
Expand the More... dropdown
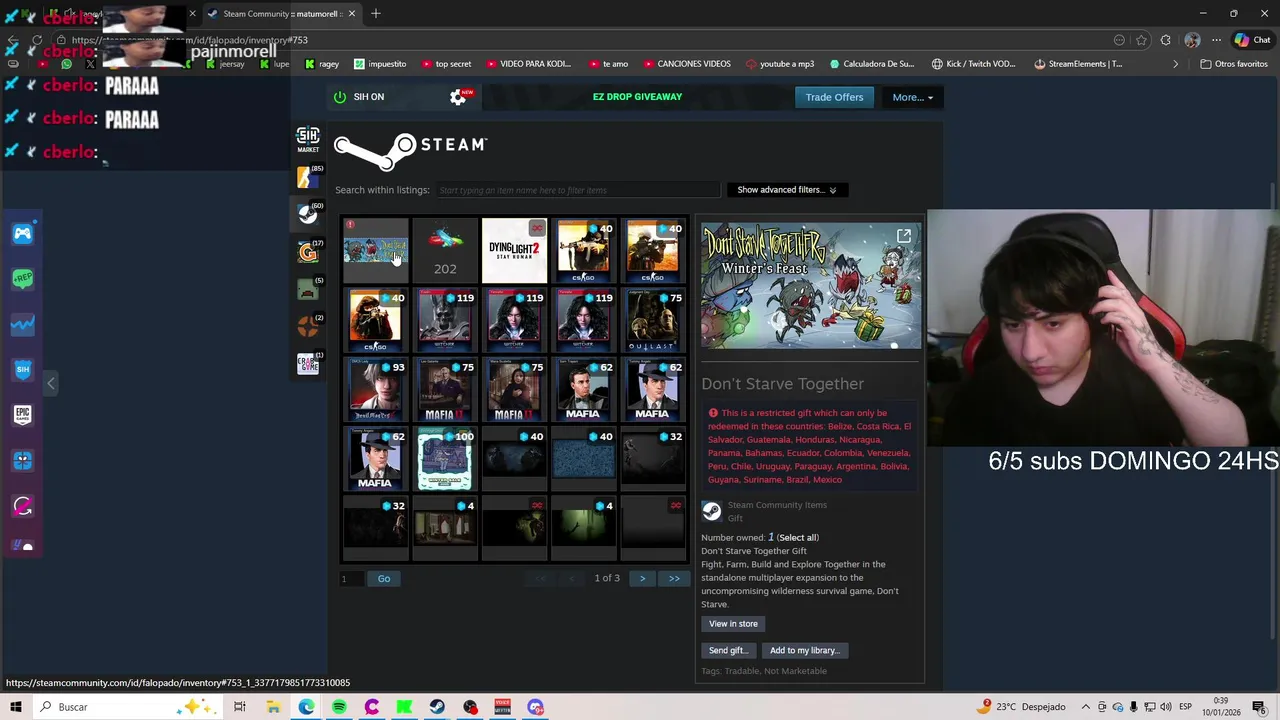point(912,97)
